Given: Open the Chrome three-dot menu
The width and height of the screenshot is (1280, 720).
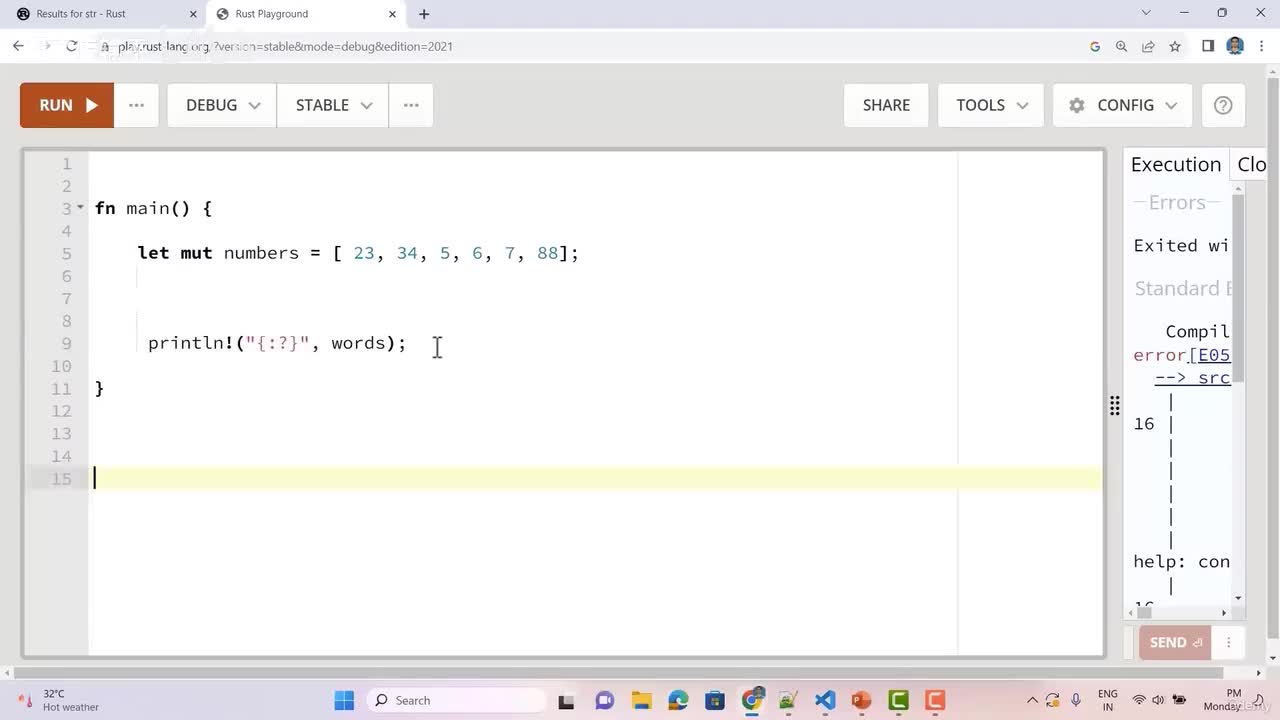Looking at the screenshot, I should (x=1262, y=46).
